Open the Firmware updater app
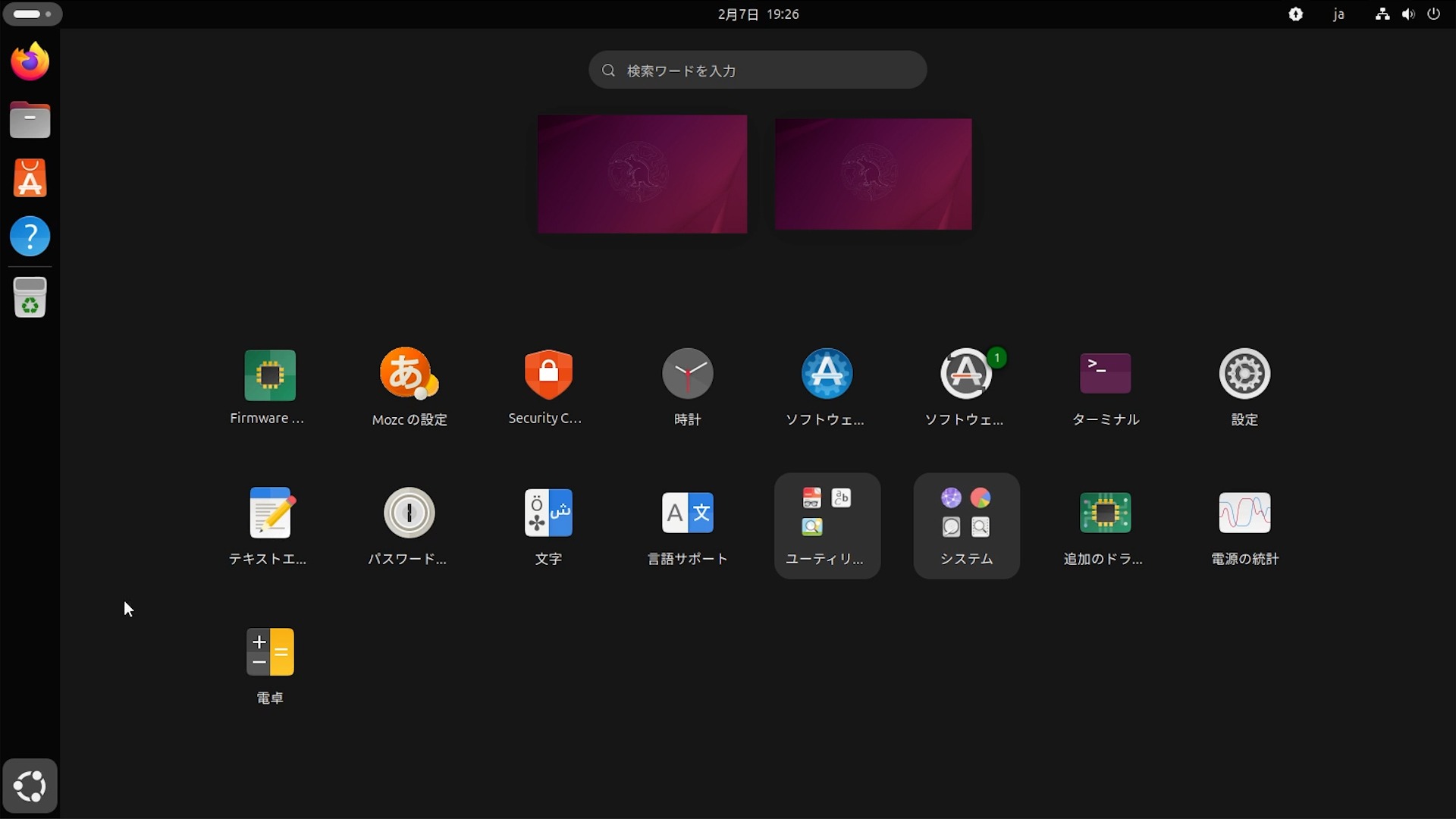 pyautogui.click(x=270, y=375)
